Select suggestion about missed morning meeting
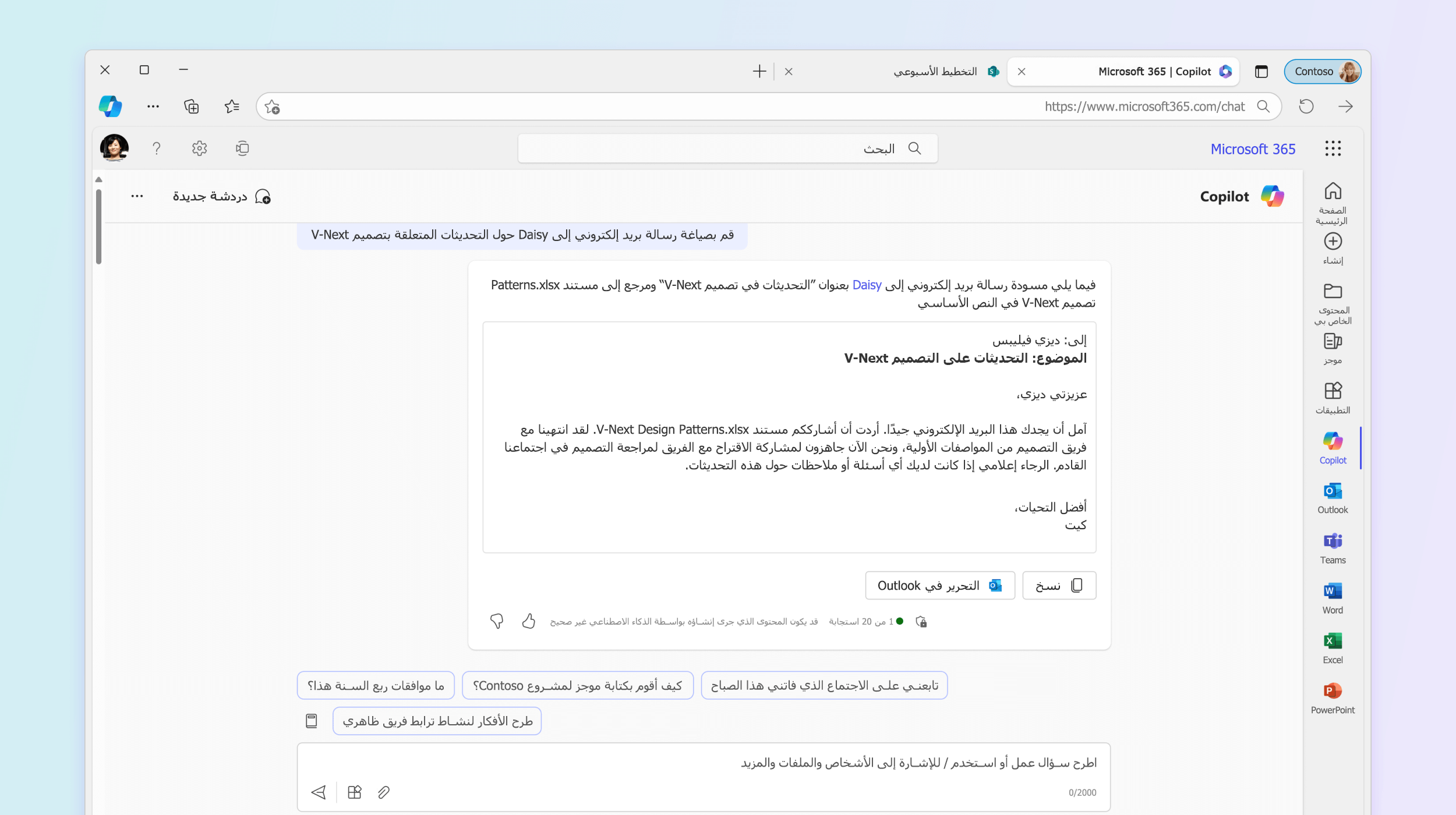The width and height of the screenshot is (1456, 815). (824, 685)
